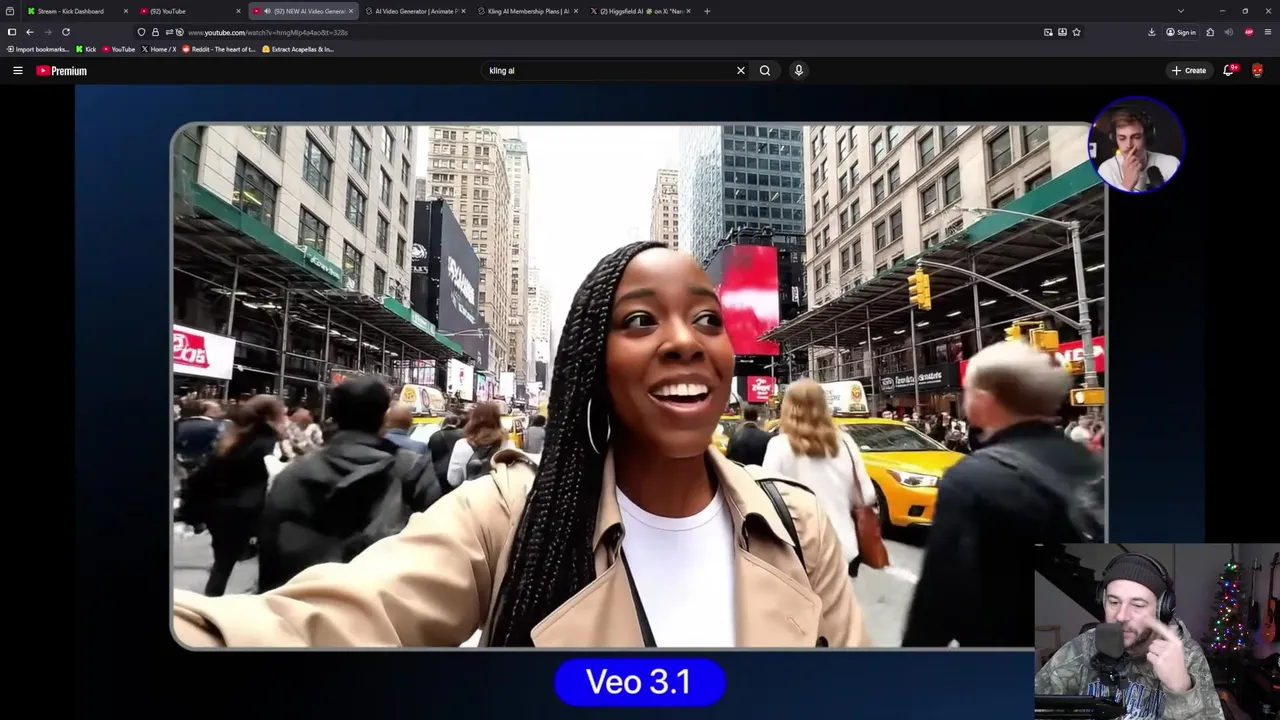Image resolution: width=1280 pixels, height=720 pixels.
Task: Open the Kick bookmark
Action: (86, 49)
